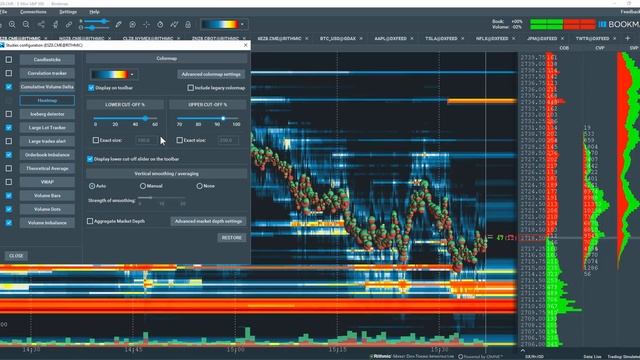This screenshot has width=640, height=360.
Task: Select the pencil drawing tool icon
Action: [x=118, y=24]
